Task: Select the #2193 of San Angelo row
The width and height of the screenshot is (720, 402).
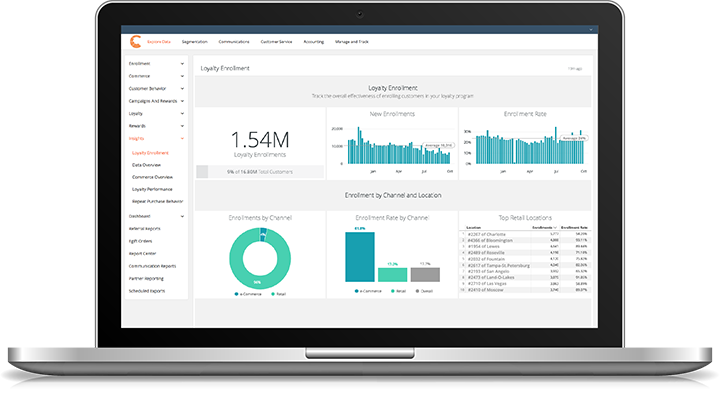Action: pyautogui.click(x=524, y=272)
